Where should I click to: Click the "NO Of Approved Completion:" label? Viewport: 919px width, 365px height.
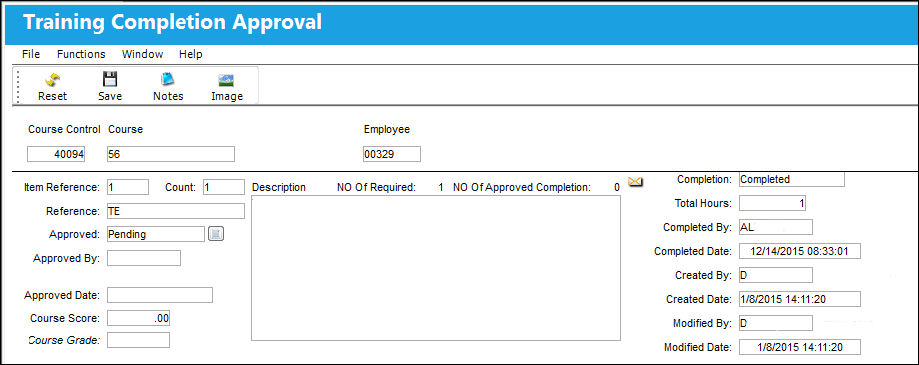pos(522,187)
